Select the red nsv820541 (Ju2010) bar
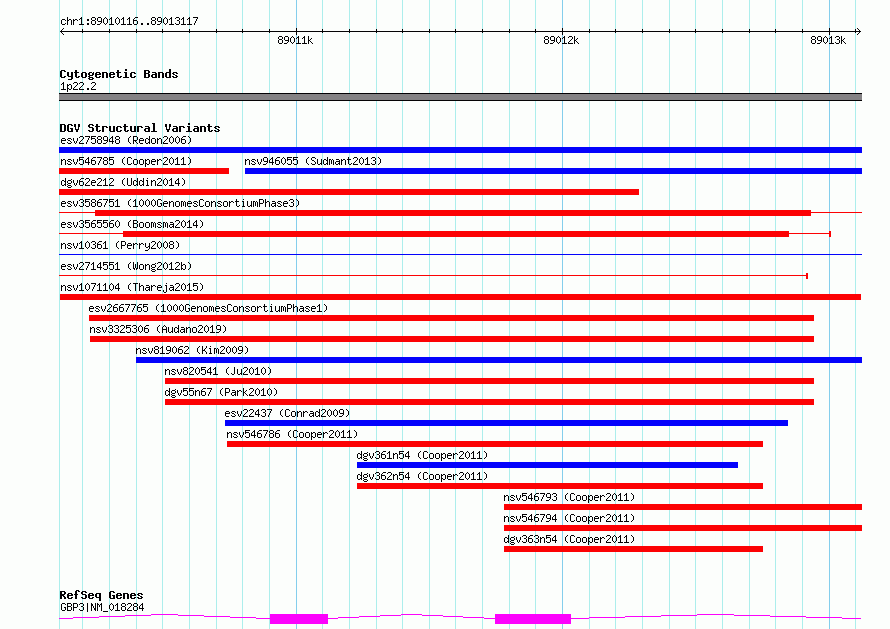The width and height of the screenshot is (890, 629). [489, 381]
